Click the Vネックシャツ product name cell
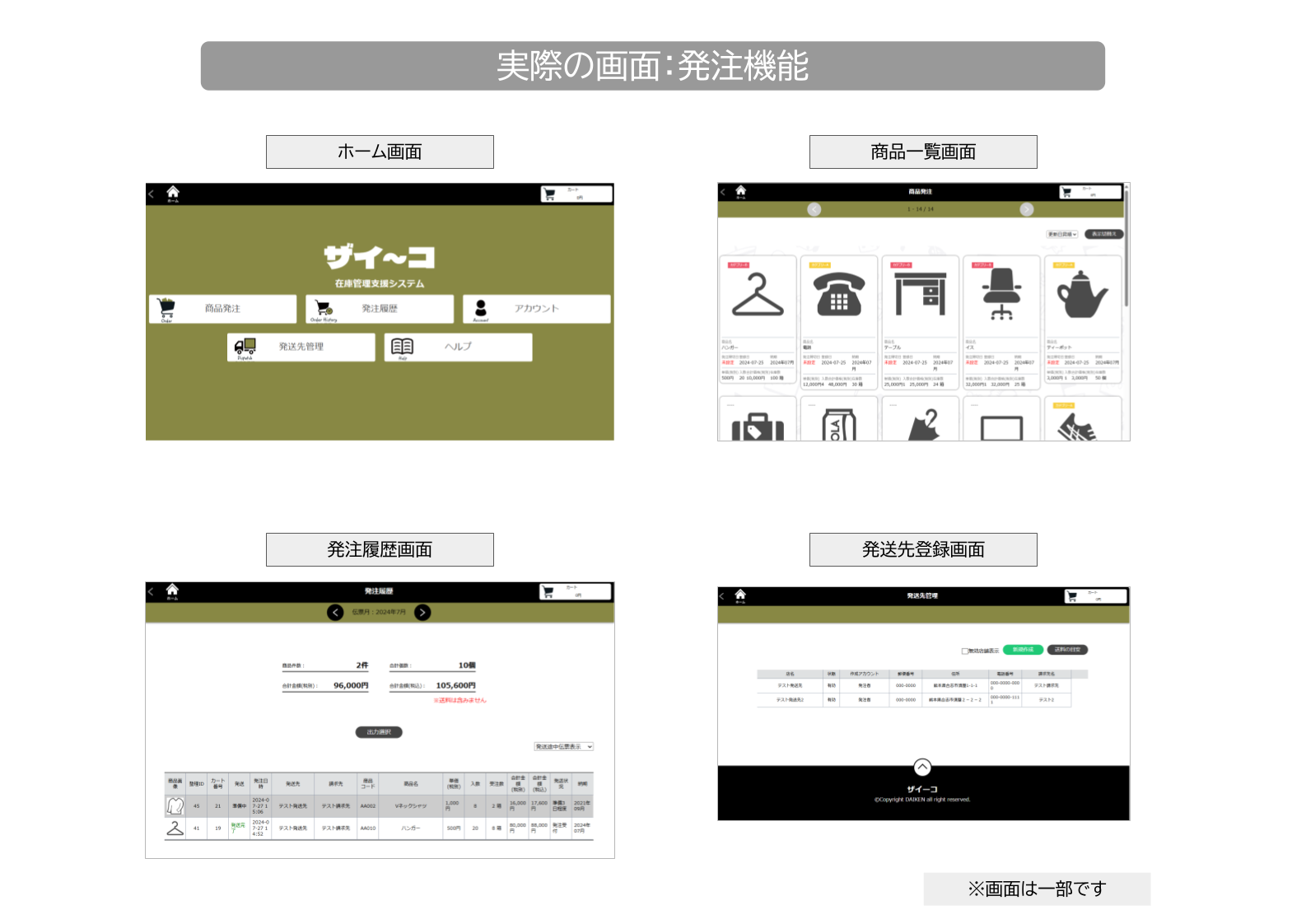 click(411, 806)
